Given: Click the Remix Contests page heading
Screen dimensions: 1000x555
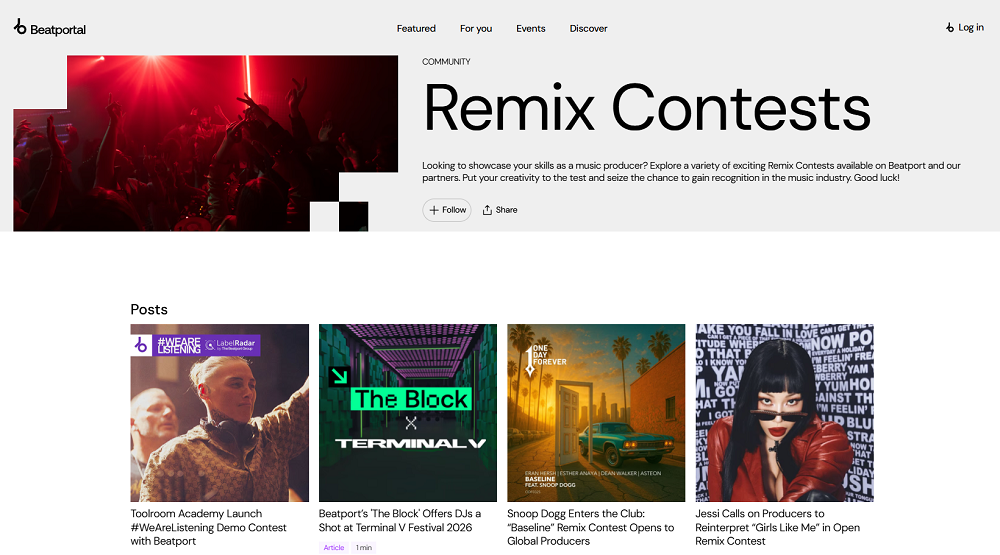Looking at the screenshot, I should coord(647,108).
